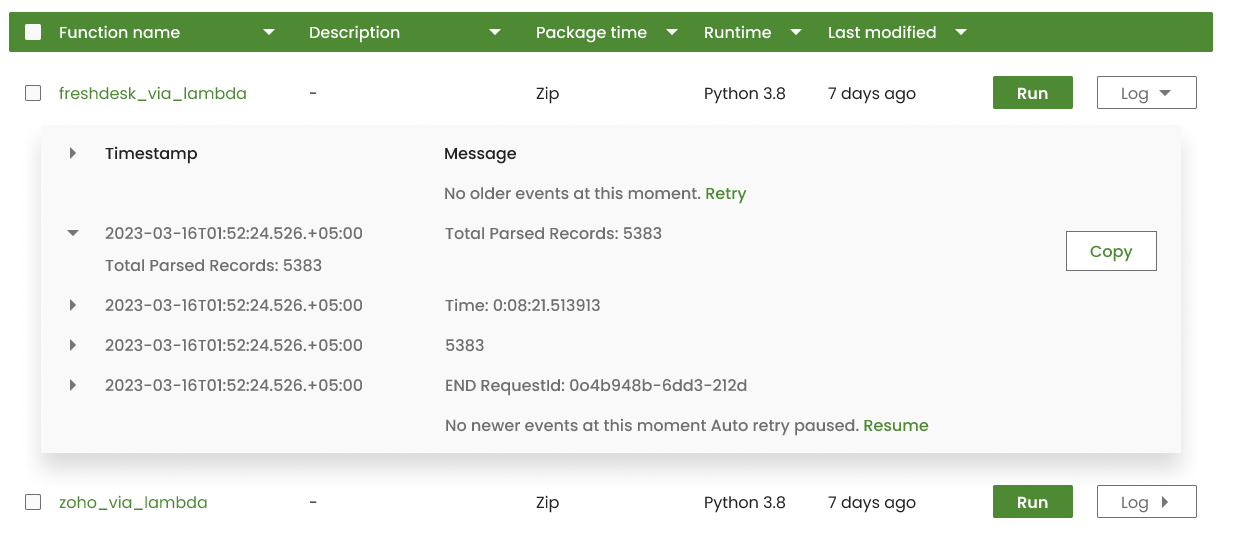Collapse the Total Parsed Records log entry
The image size is (1251, 533).
coord(73,233)
